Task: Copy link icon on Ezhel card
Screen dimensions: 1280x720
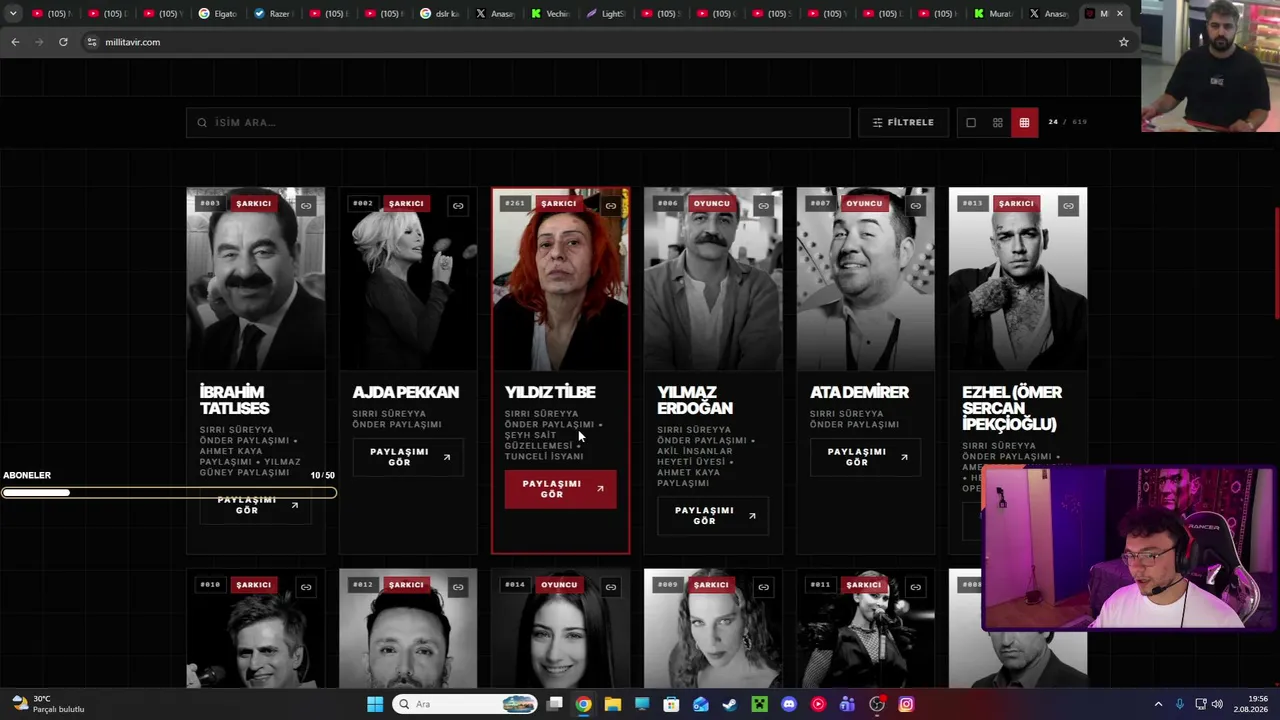Action: 1068,206
